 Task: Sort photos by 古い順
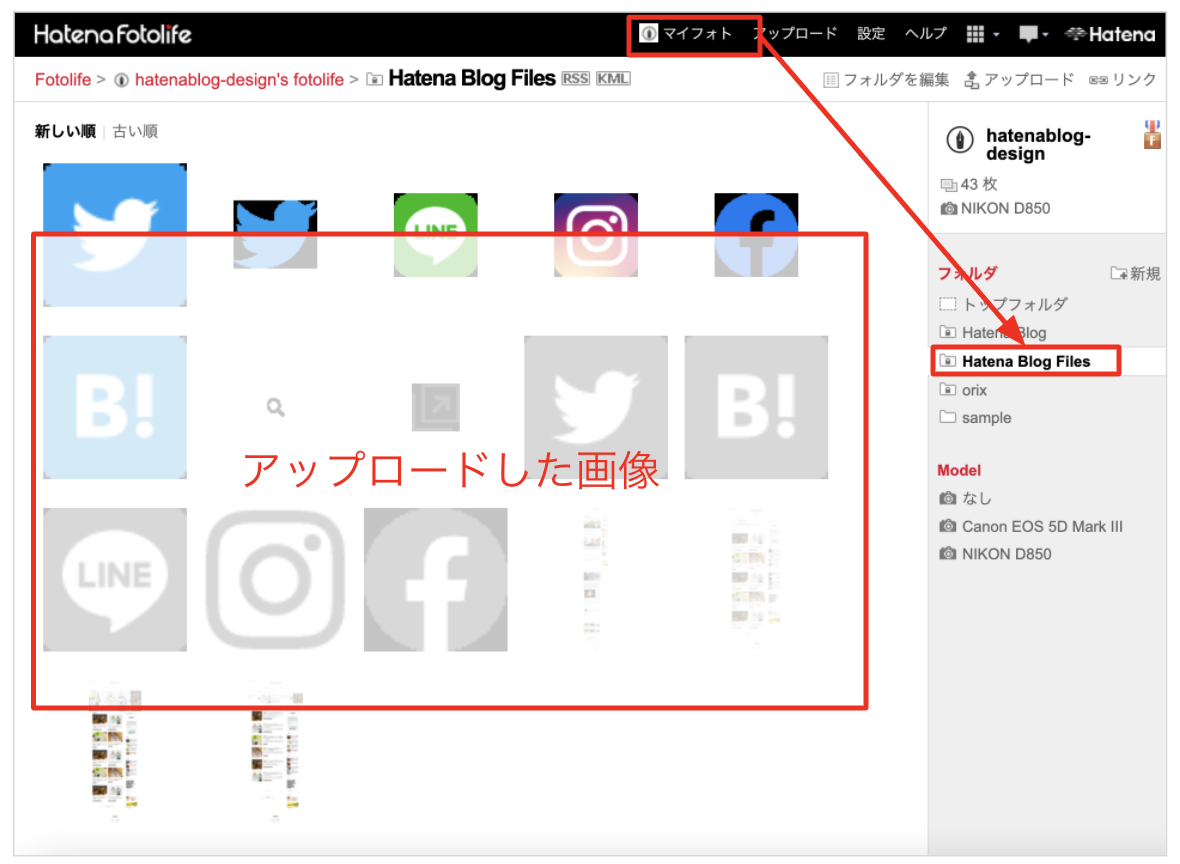(x=135, y=131)
